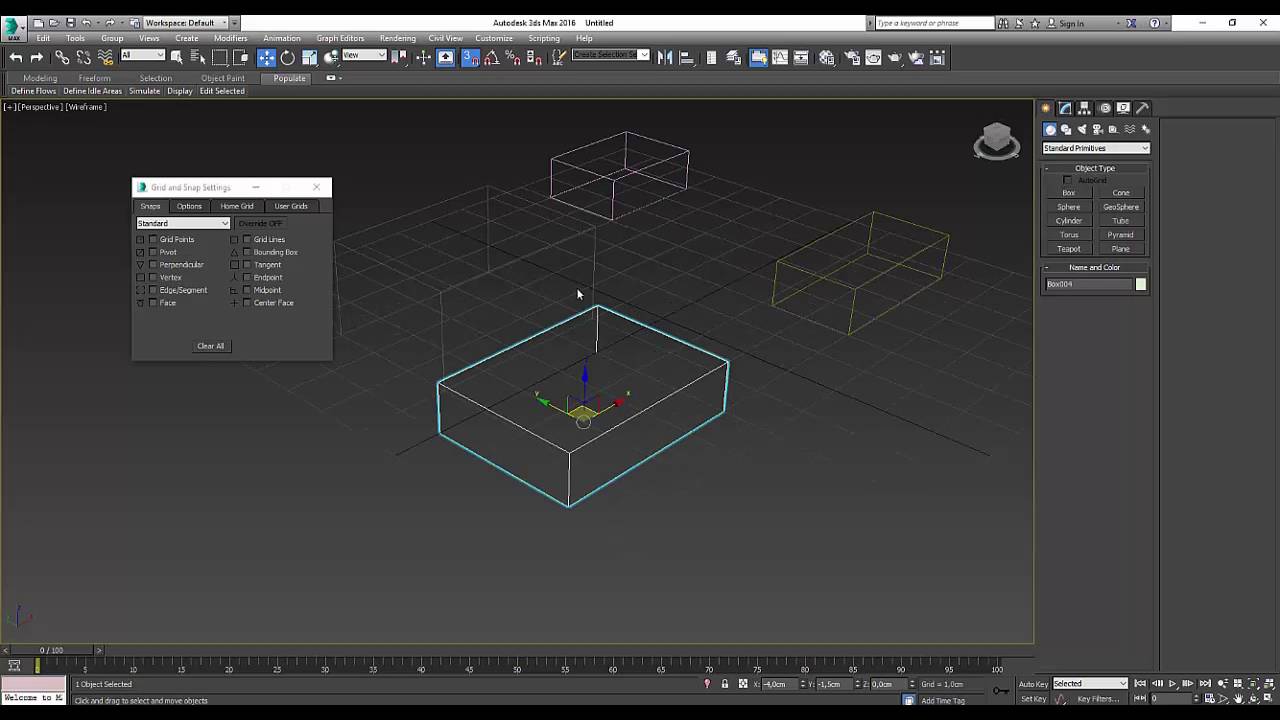This screenshot has height=720, width=1280.
Task: Open the Curve Editor from toolbar
Action: (x=780, y=58)
